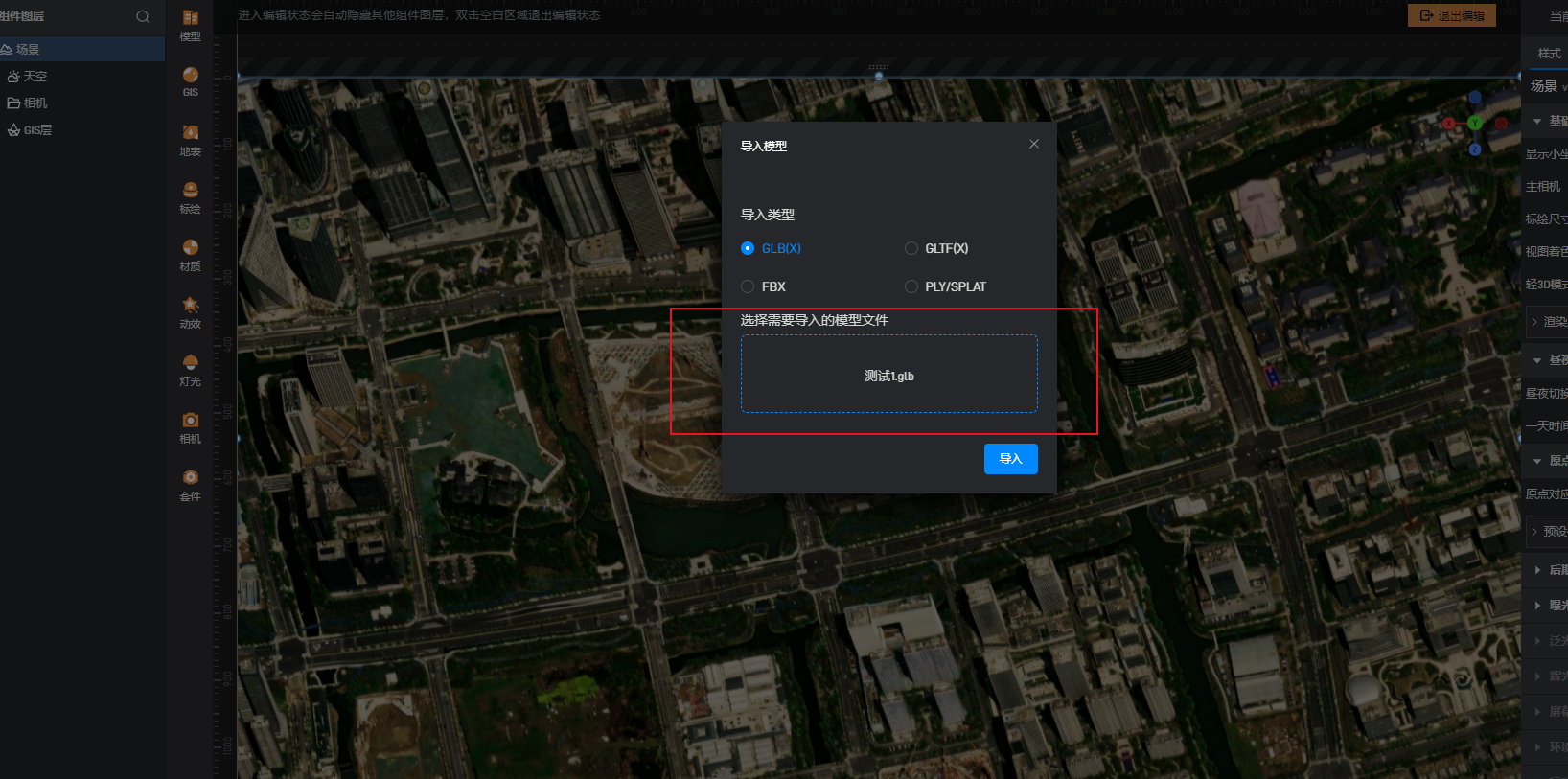1568x779 pixels.
Task: Confirm with the 导入 button
Action: [x=1011, y=459]
